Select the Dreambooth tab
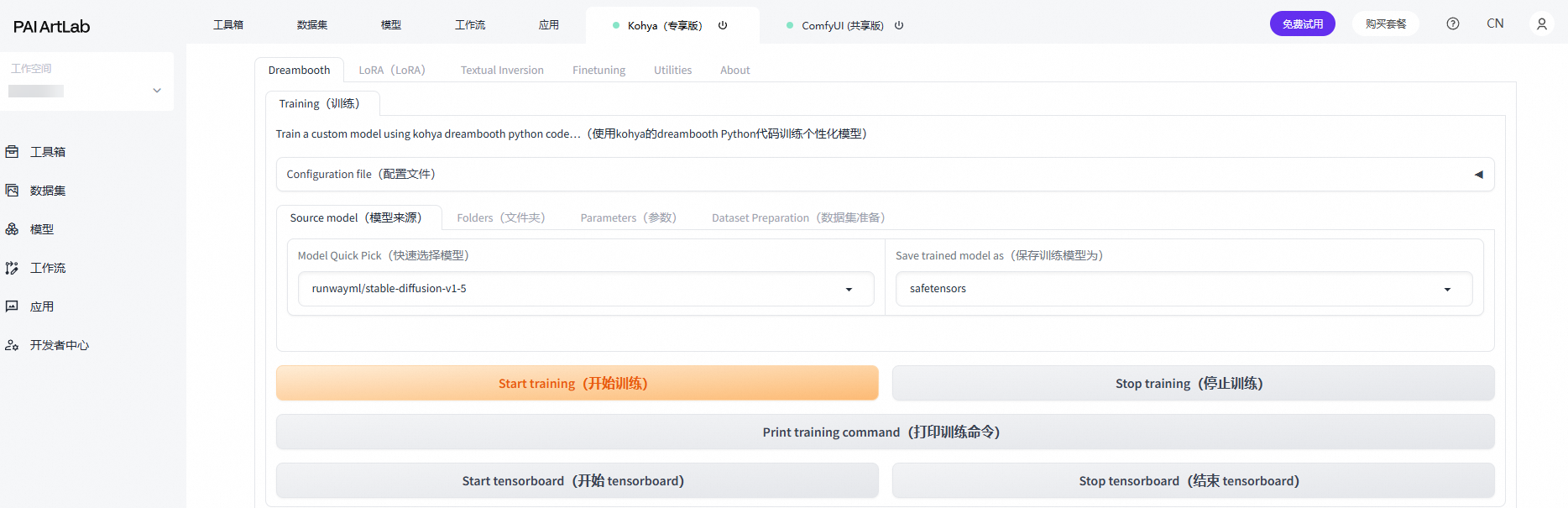The width and height of the screenshot is (1568, 508). tap(299, 71)
